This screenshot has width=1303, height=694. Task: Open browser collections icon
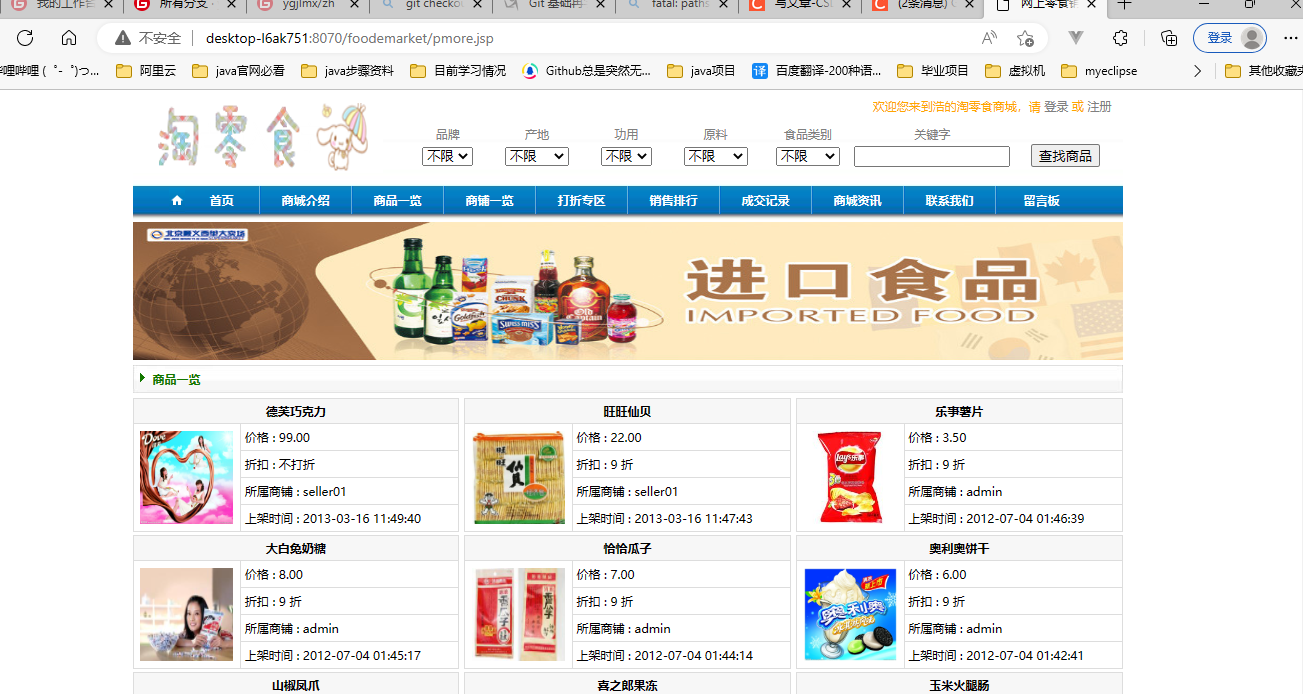1168,37
